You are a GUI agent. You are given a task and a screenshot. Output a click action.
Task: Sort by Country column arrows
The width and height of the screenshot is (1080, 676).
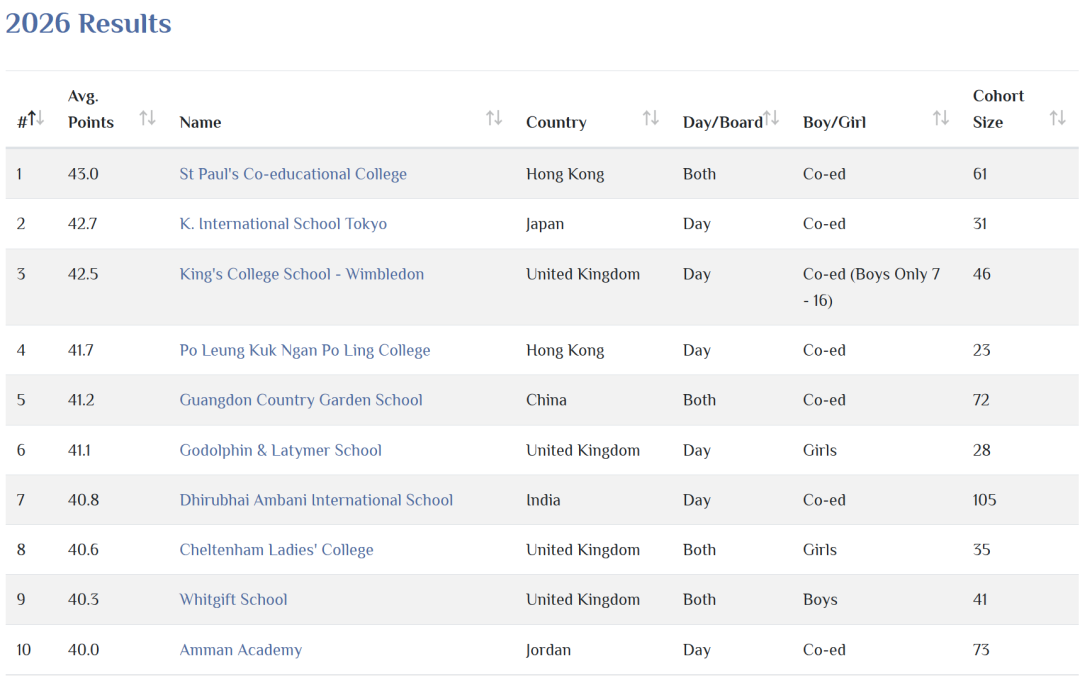651,118
